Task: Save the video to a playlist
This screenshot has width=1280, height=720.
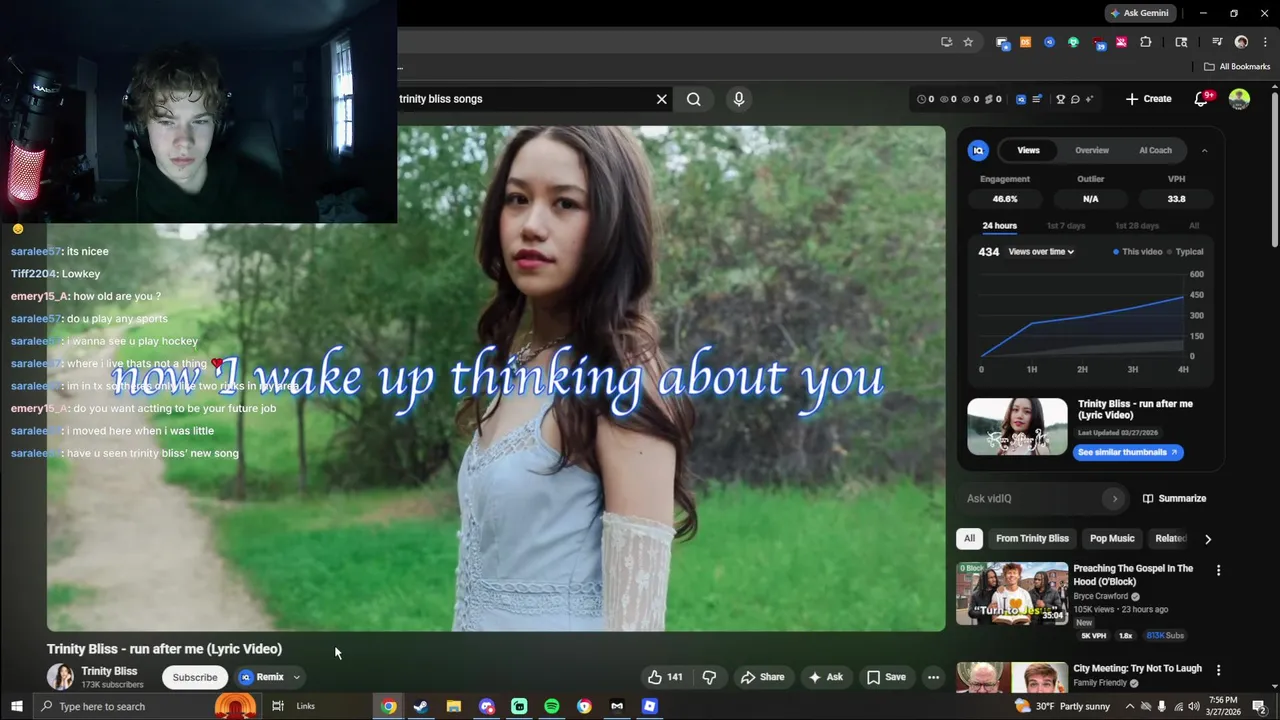Action: (886, 677)
